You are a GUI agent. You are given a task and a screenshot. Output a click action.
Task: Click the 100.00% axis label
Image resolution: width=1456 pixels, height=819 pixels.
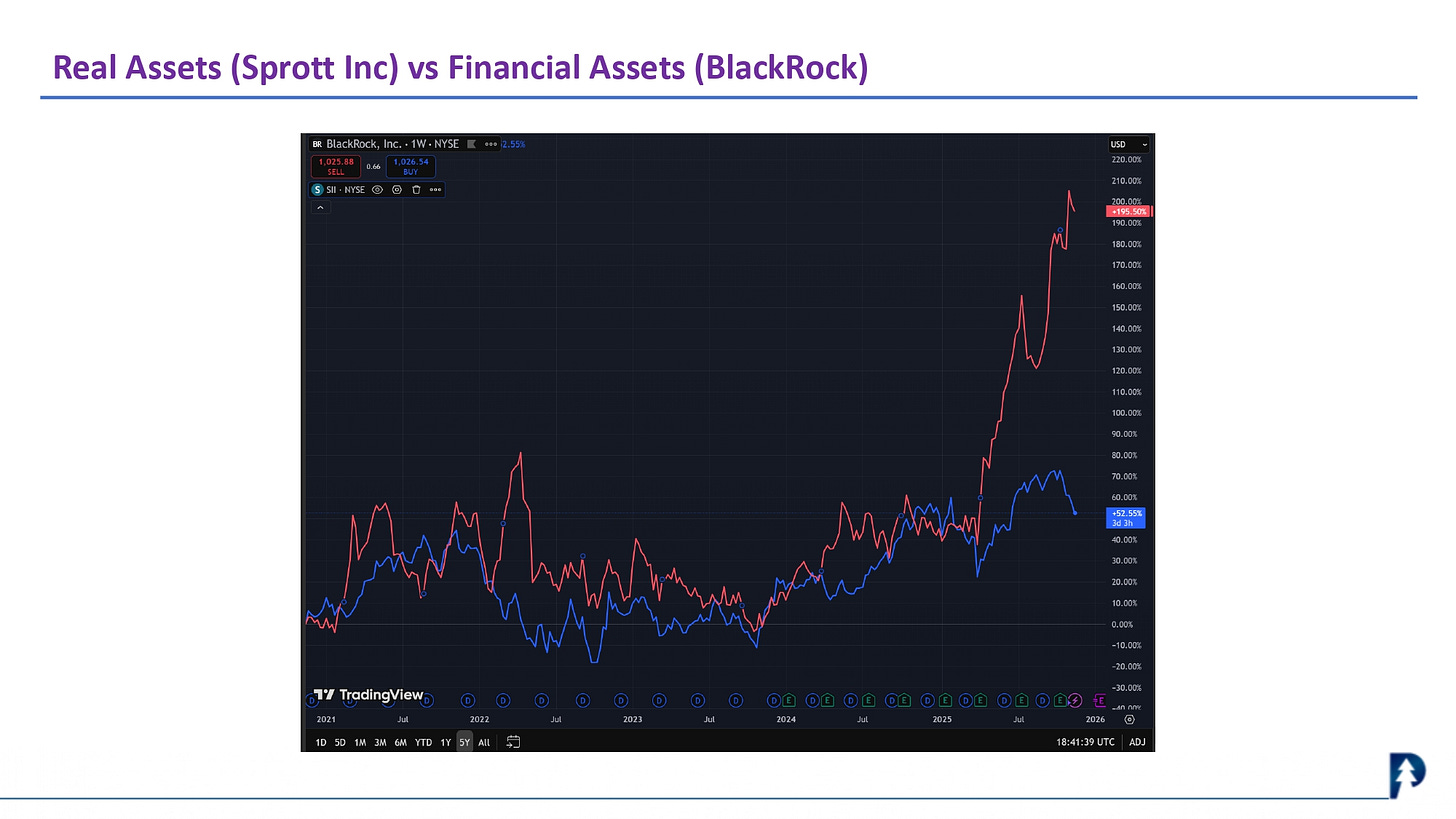tap(1126, 413)
